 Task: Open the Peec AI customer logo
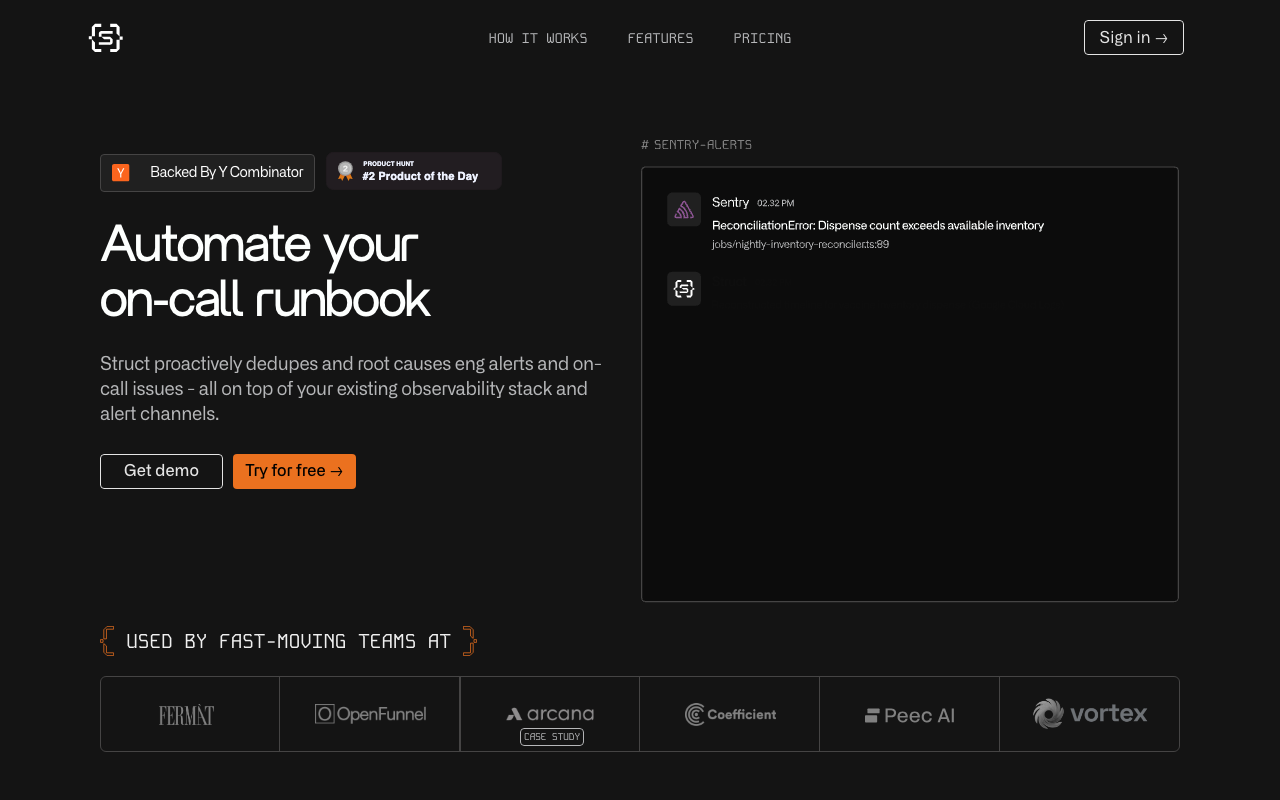pos(910,715)
